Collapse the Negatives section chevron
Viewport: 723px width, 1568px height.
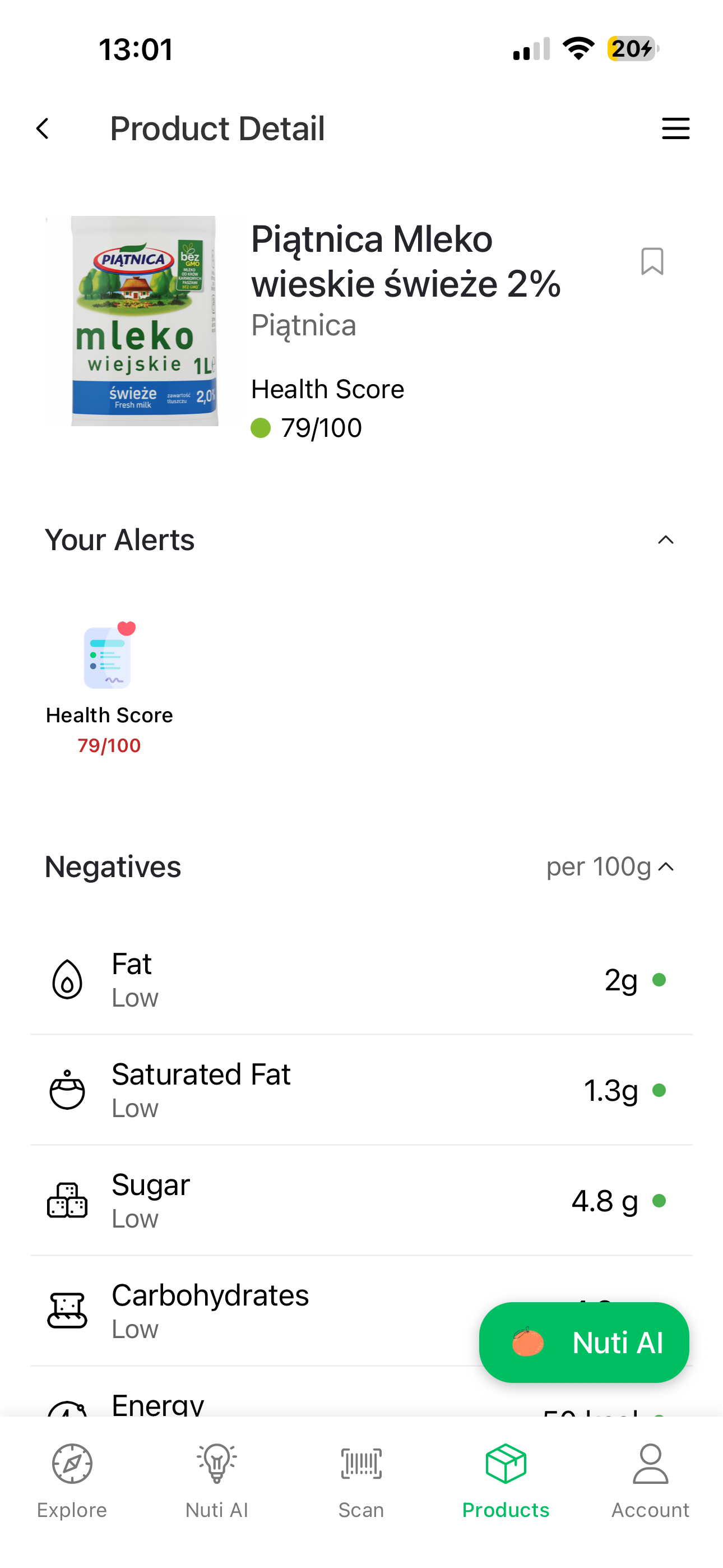666,867
